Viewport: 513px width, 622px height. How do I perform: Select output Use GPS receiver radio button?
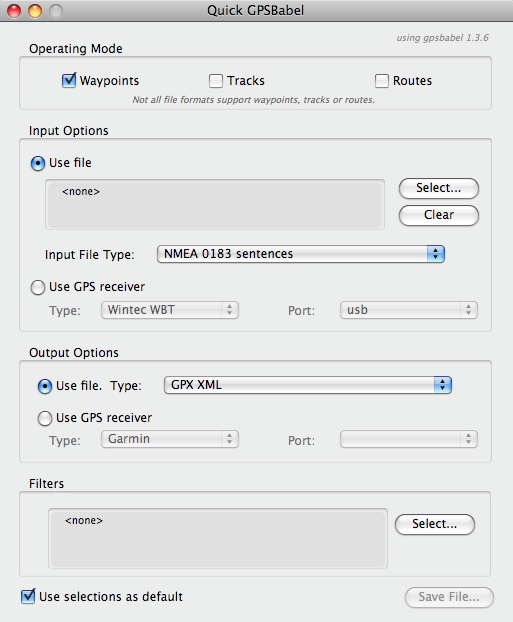click(44, 418)
